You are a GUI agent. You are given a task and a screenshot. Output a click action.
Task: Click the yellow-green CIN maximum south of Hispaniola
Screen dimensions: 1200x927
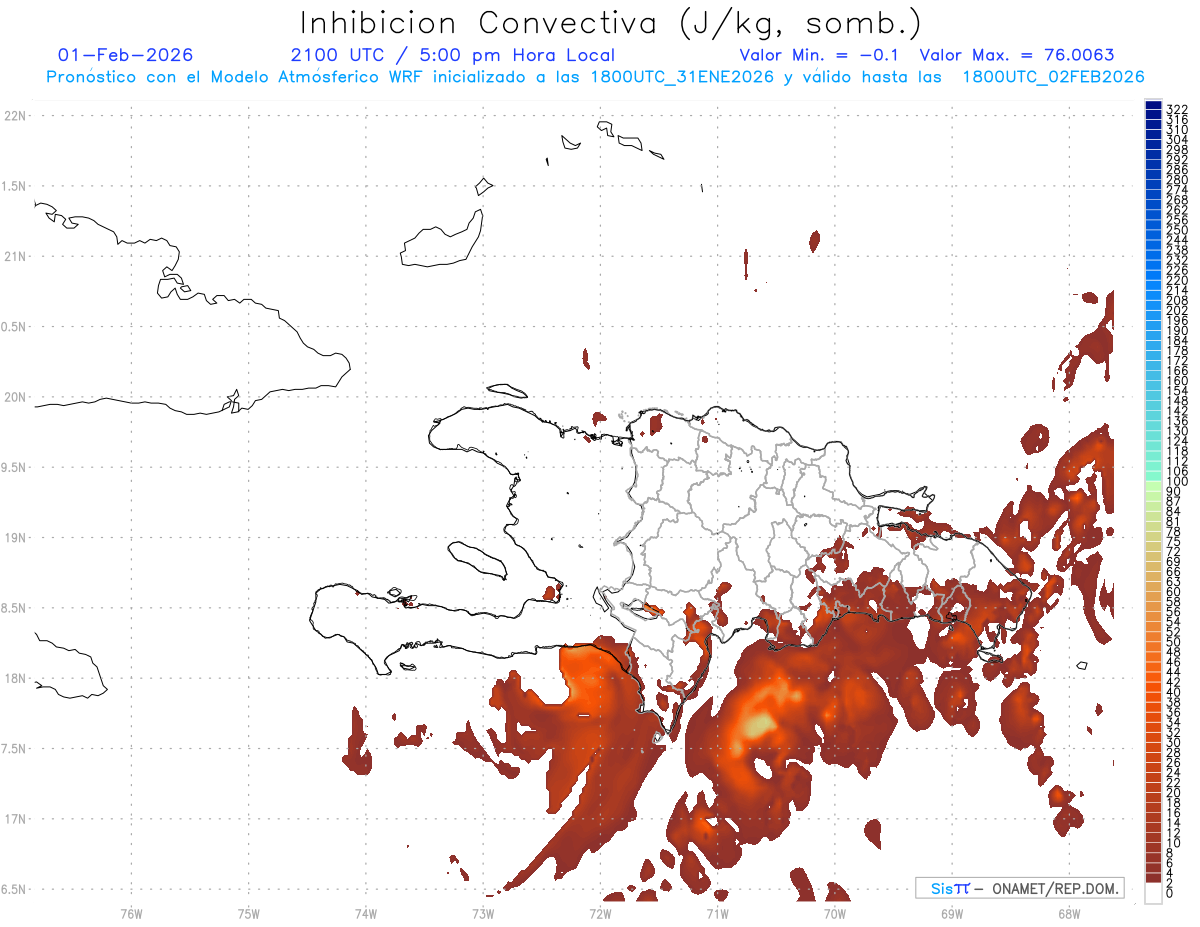759,723
